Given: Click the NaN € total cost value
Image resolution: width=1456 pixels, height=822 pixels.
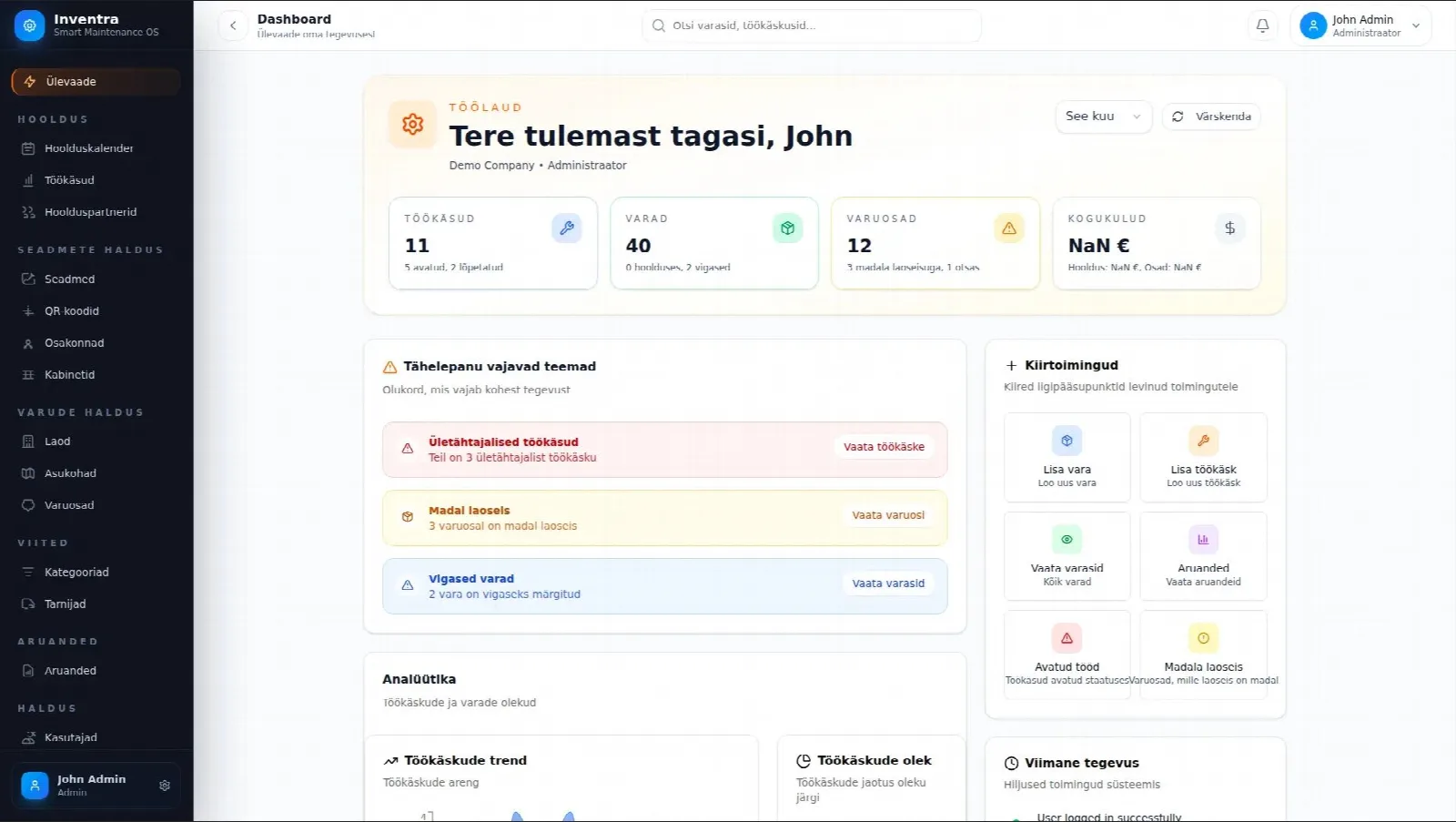Looking at the screenshot, I should (x=1098, y=246).
